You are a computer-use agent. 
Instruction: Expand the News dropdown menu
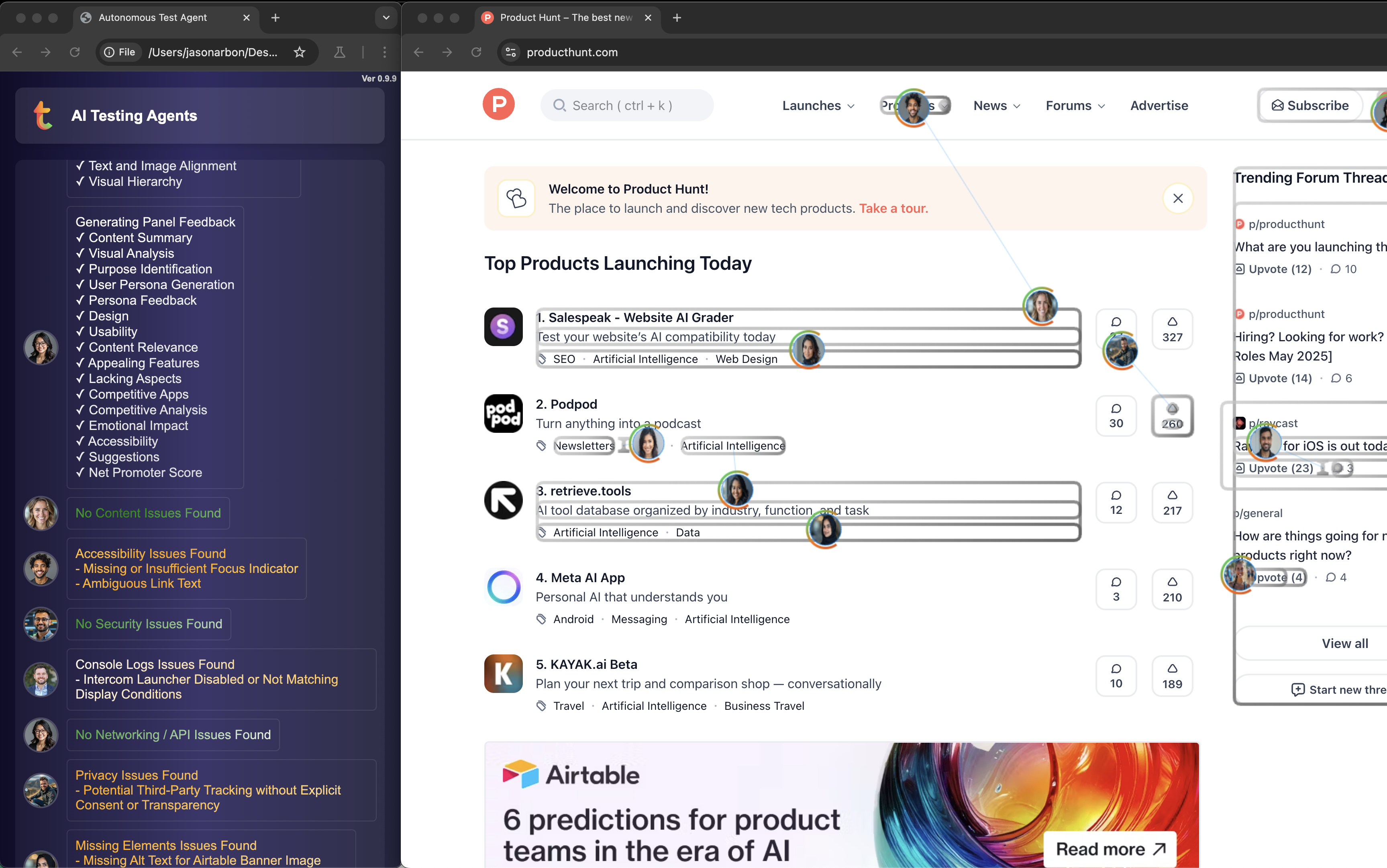point(997,106)
